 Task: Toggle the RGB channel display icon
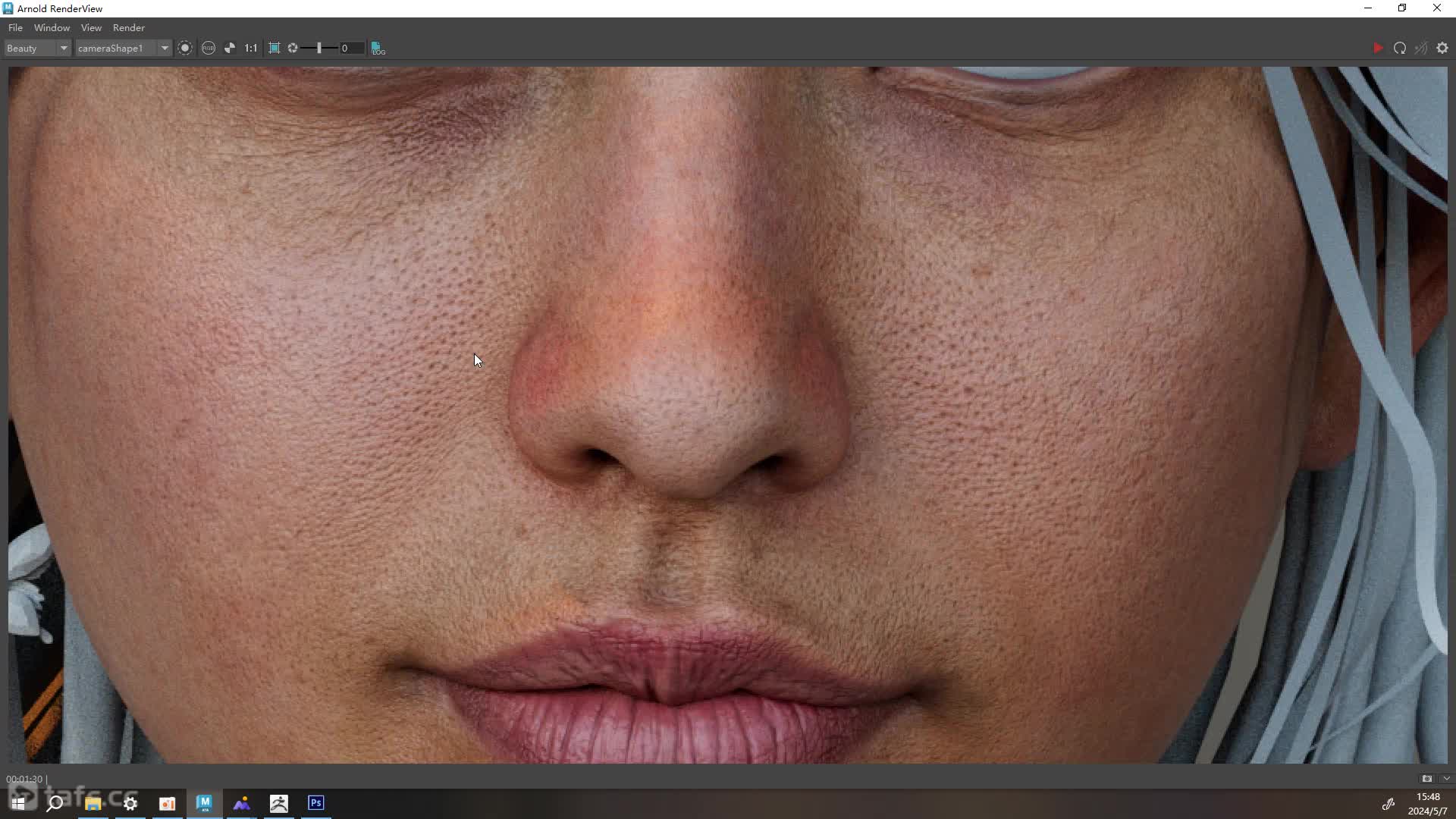pyautogui.click(x=209, y=48)
